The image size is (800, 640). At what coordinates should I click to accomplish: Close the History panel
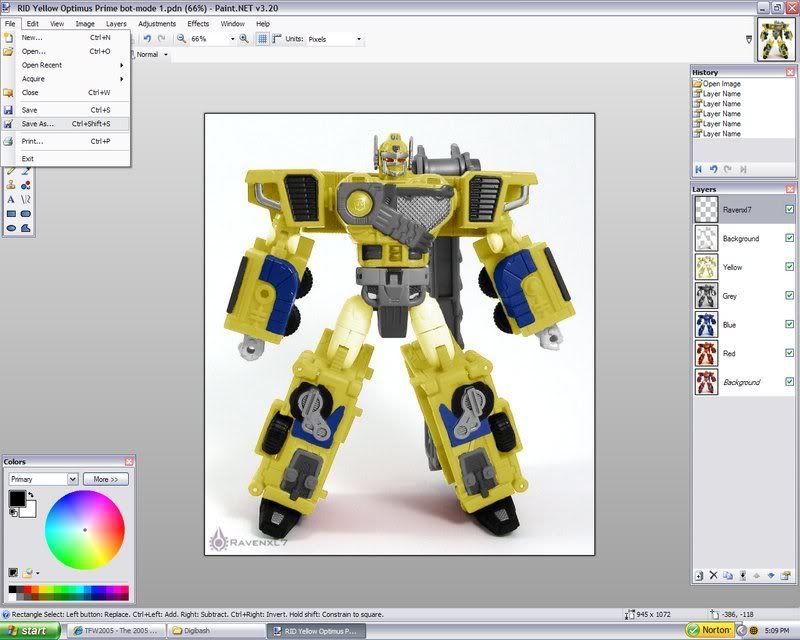click(790, 72)
